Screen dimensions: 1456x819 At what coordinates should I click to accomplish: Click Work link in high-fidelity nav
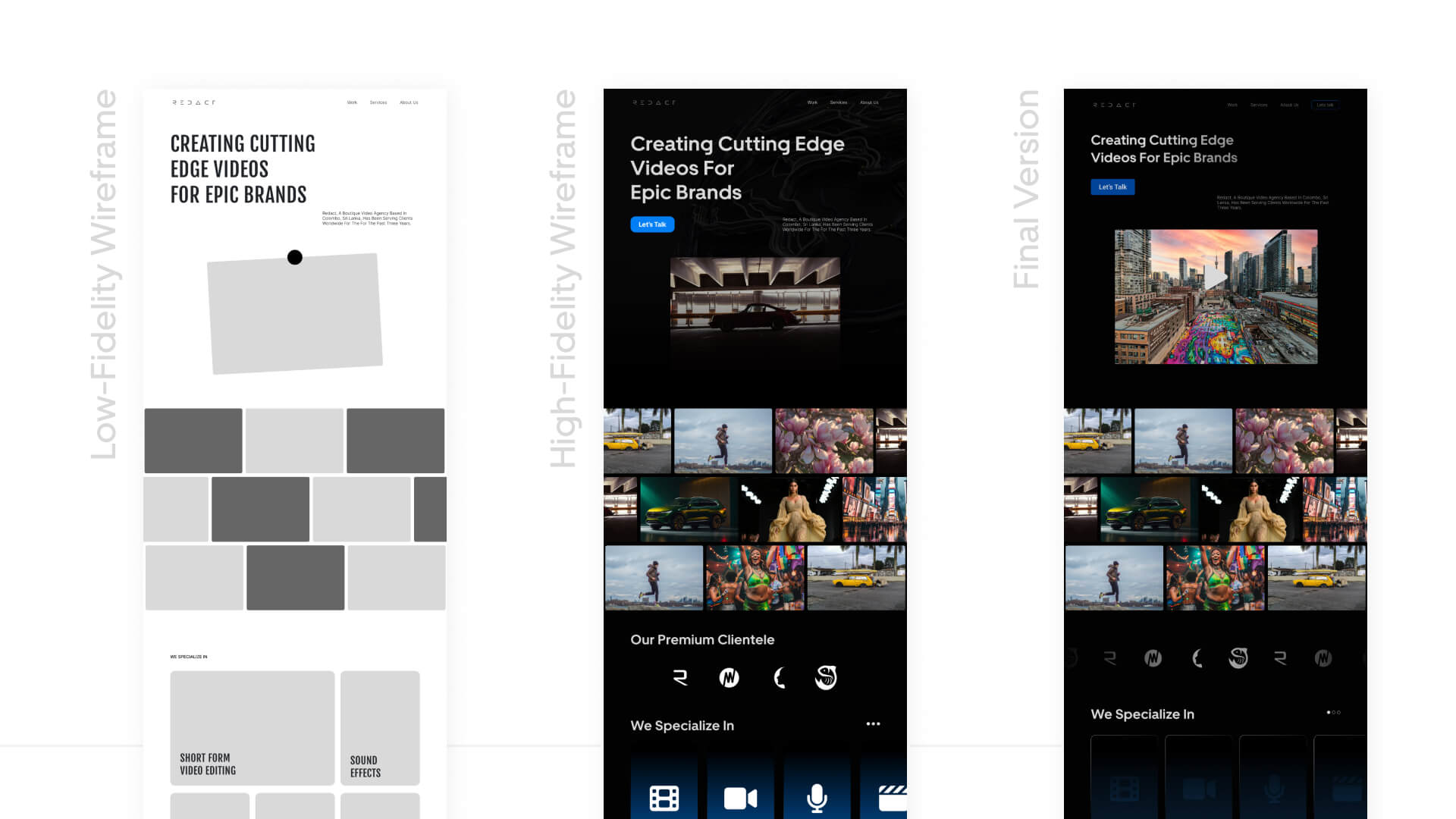(812, 102)
